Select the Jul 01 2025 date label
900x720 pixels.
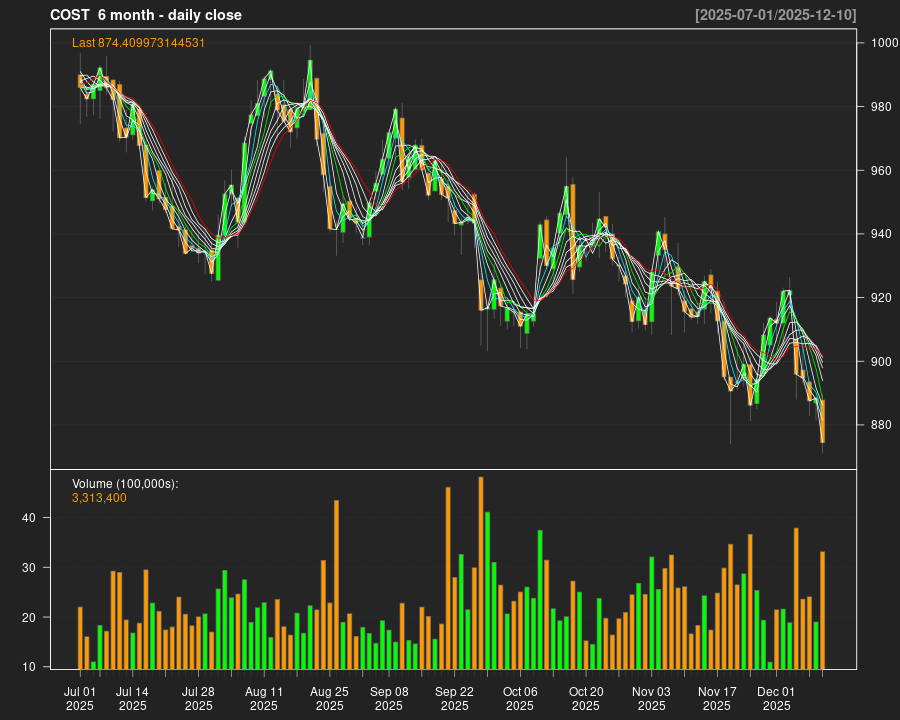click(80, 698)
